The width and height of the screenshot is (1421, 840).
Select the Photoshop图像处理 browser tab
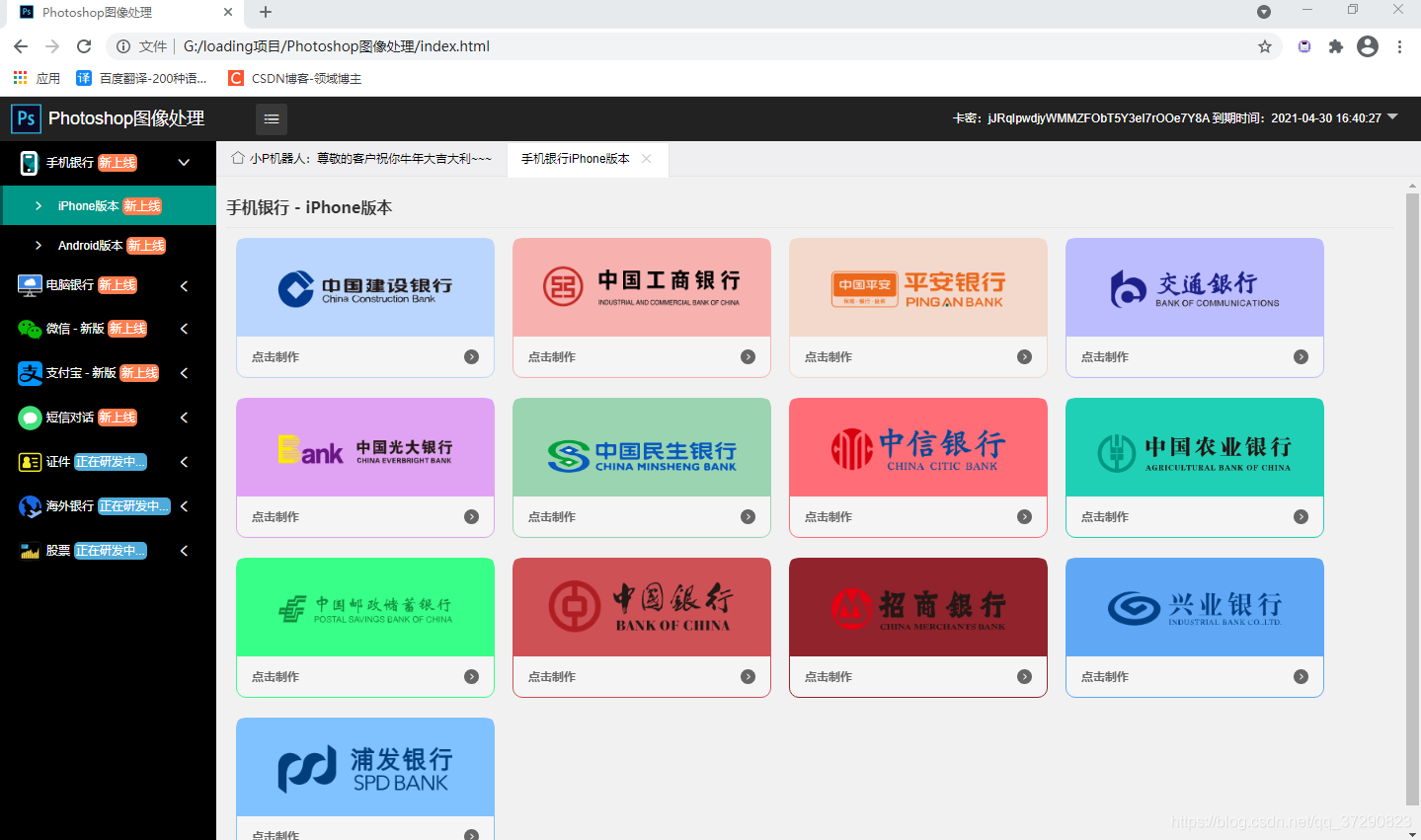click(125, 13)
